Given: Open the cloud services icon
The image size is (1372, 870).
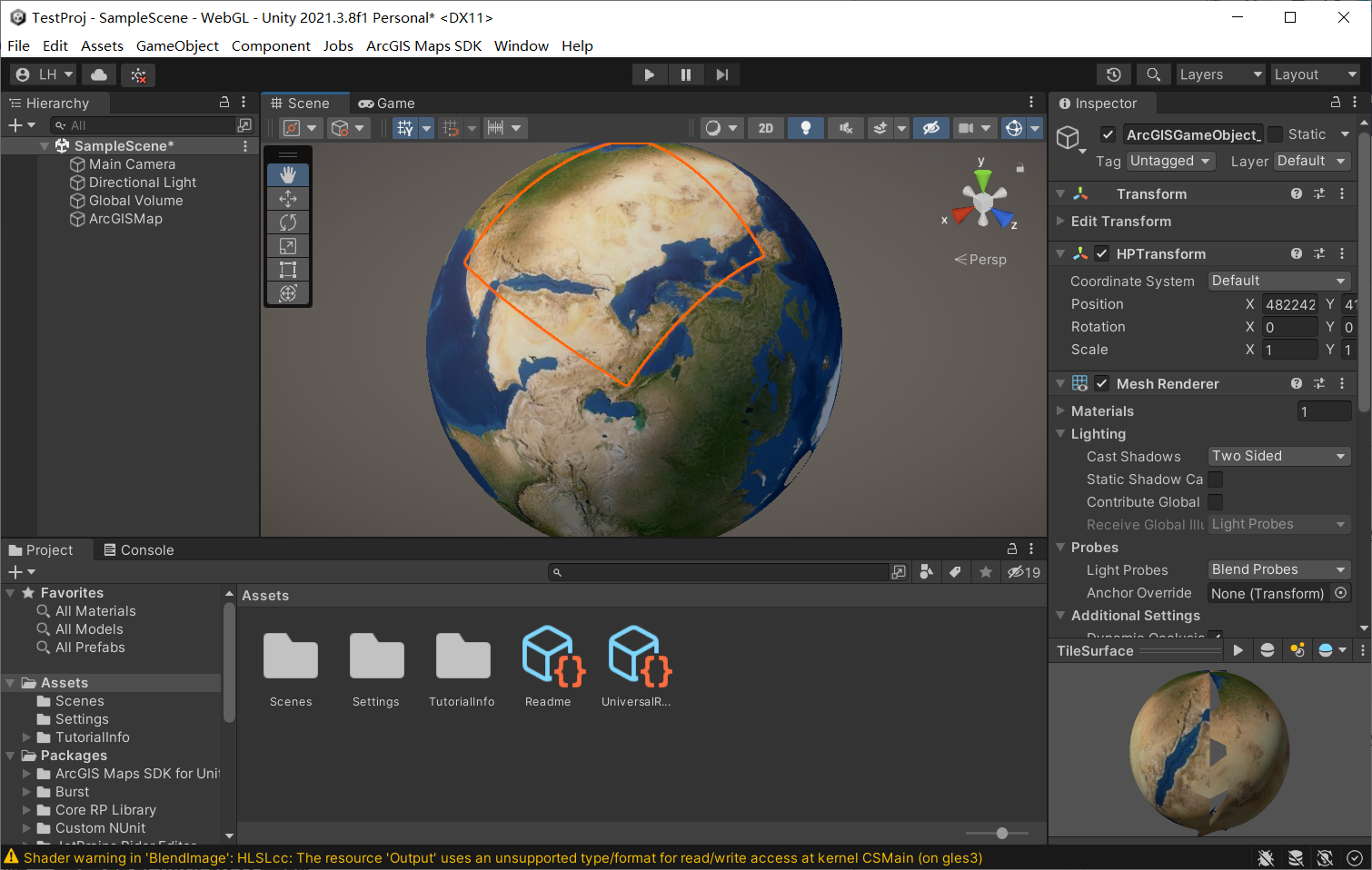Looking at the screenshot, I should [99, 74].
